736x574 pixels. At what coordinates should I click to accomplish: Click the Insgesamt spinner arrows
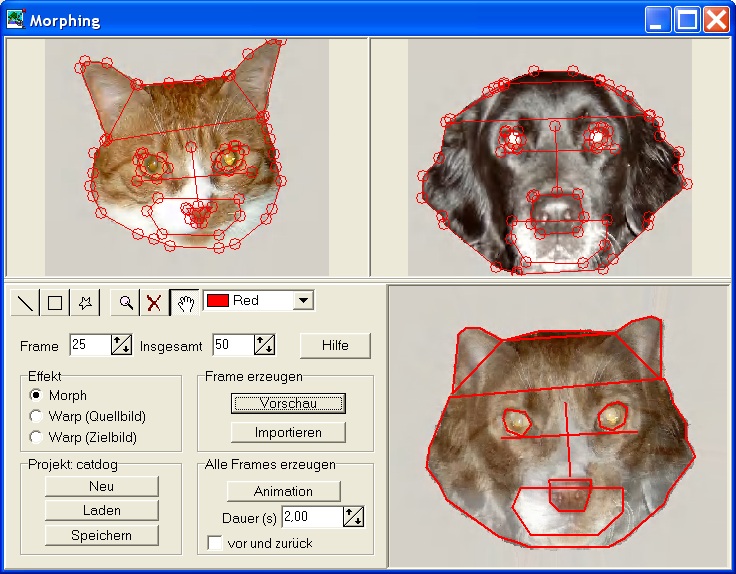[264, 345]
